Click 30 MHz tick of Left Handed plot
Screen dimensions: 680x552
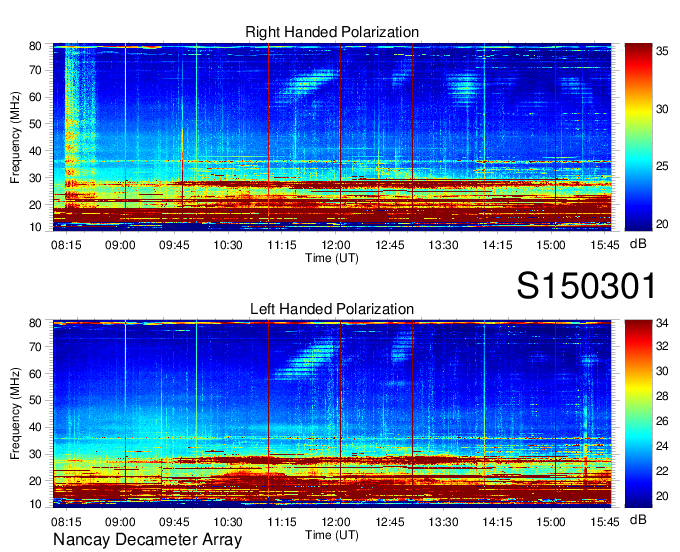coord(36,454)
